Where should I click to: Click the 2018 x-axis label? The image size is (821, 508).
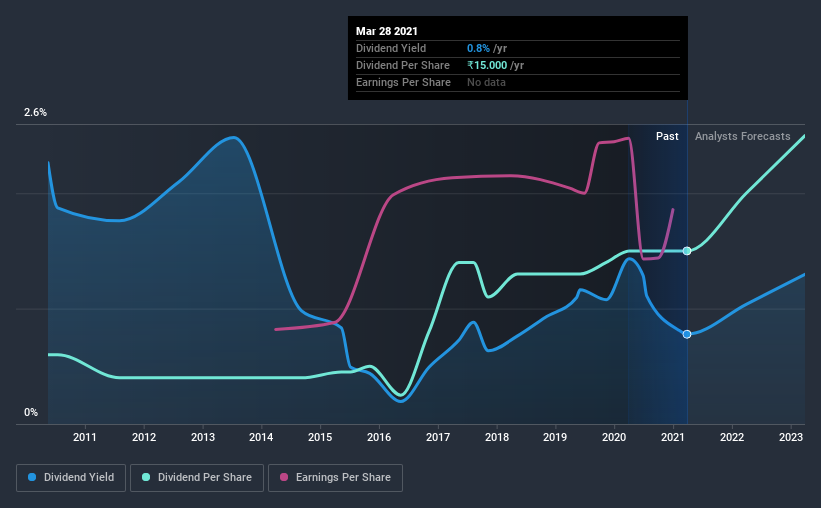click(497, 437)
